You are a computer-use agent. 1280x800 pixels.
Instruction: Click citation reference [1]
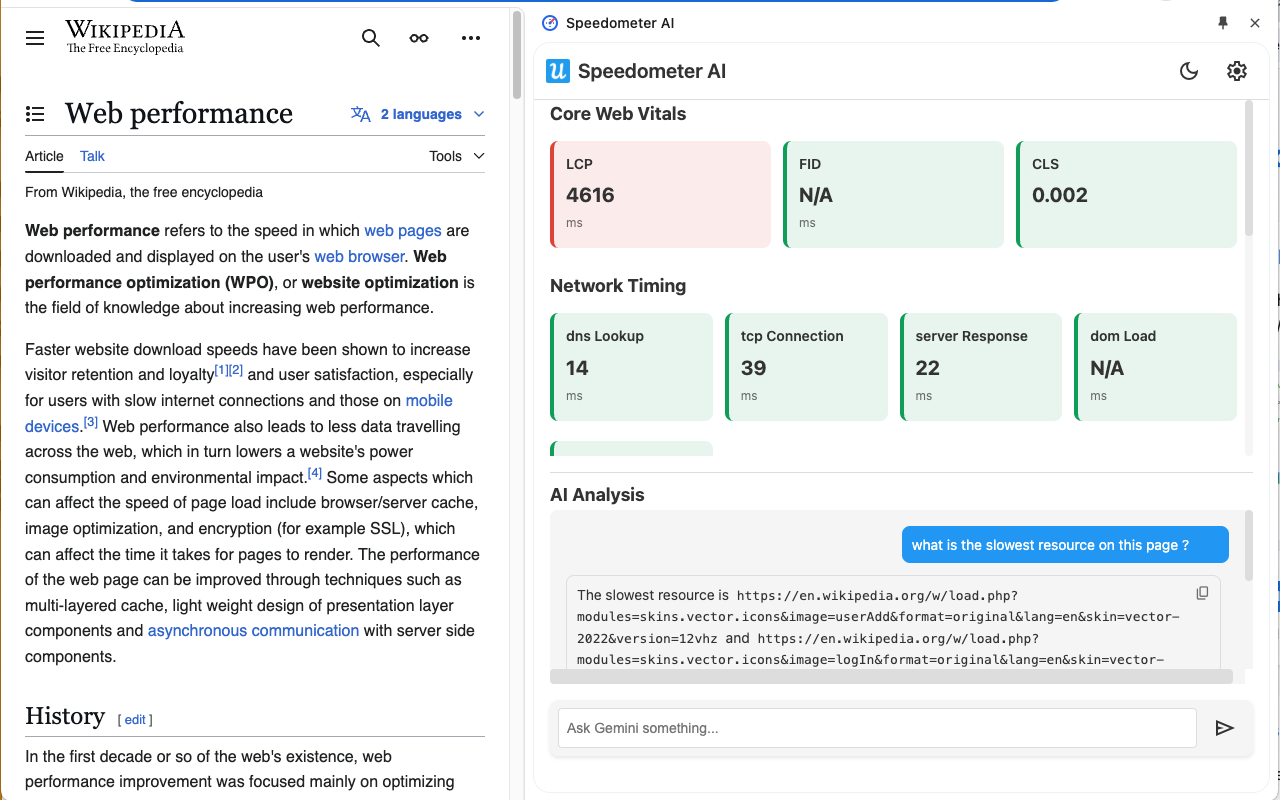(221, 370)
